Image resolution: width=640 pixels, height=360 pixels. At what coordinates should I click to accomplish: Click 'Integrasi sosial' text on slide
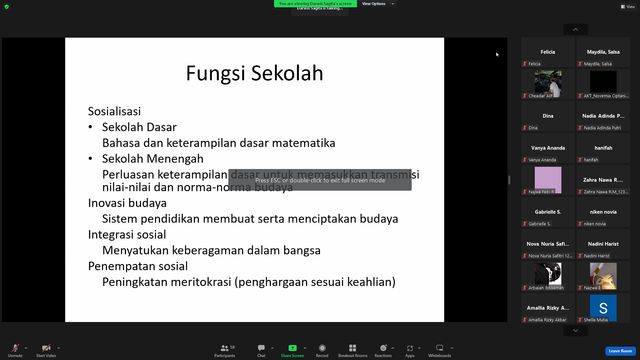pos(127,235)
